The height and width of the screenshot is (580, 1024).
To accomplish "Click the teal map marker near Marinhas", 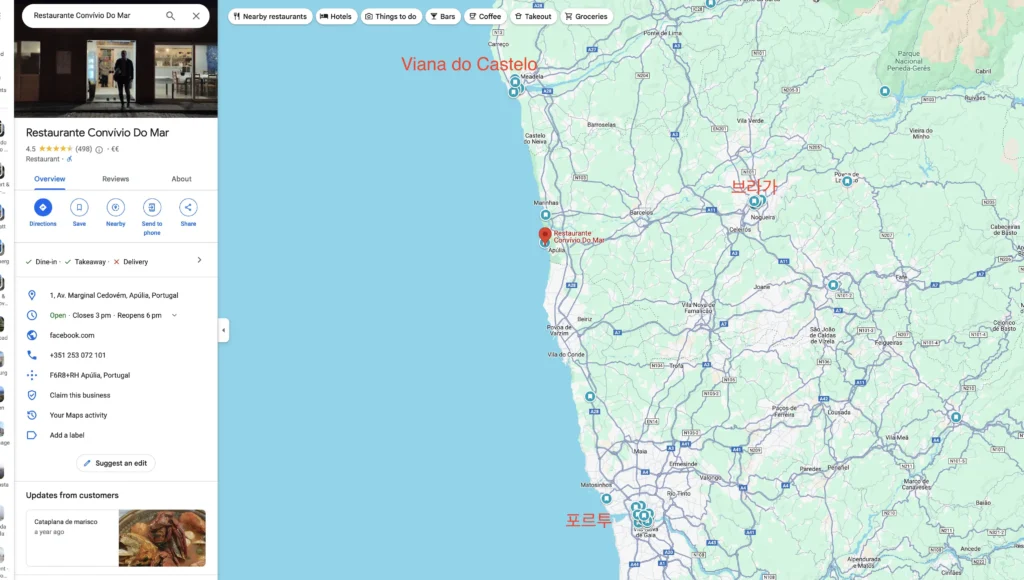I will (x=545, y=215).
